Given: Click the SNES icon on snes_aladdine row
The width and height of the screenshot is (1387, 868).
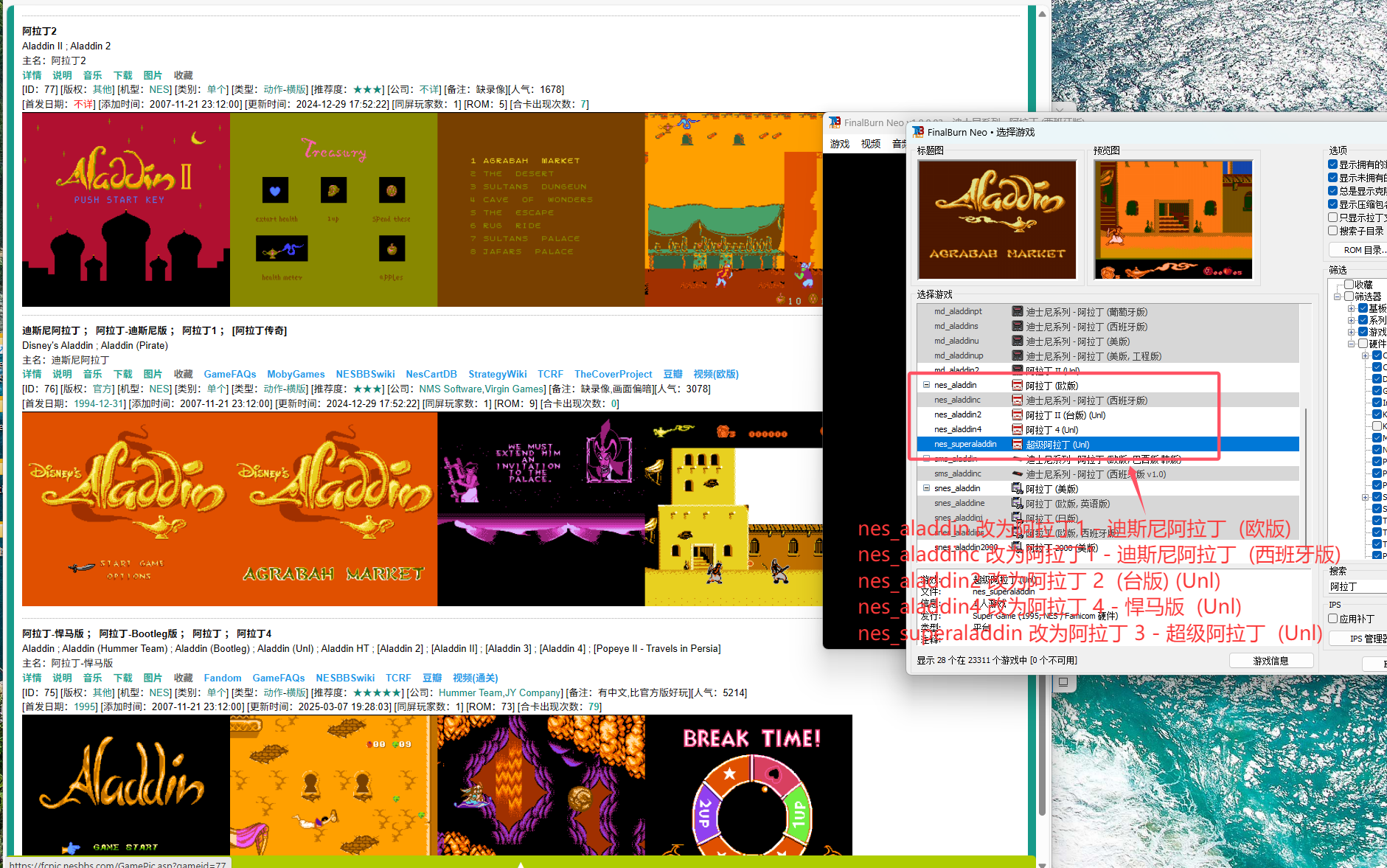Looking at the screenshot, I should (x=1018, y=504).
